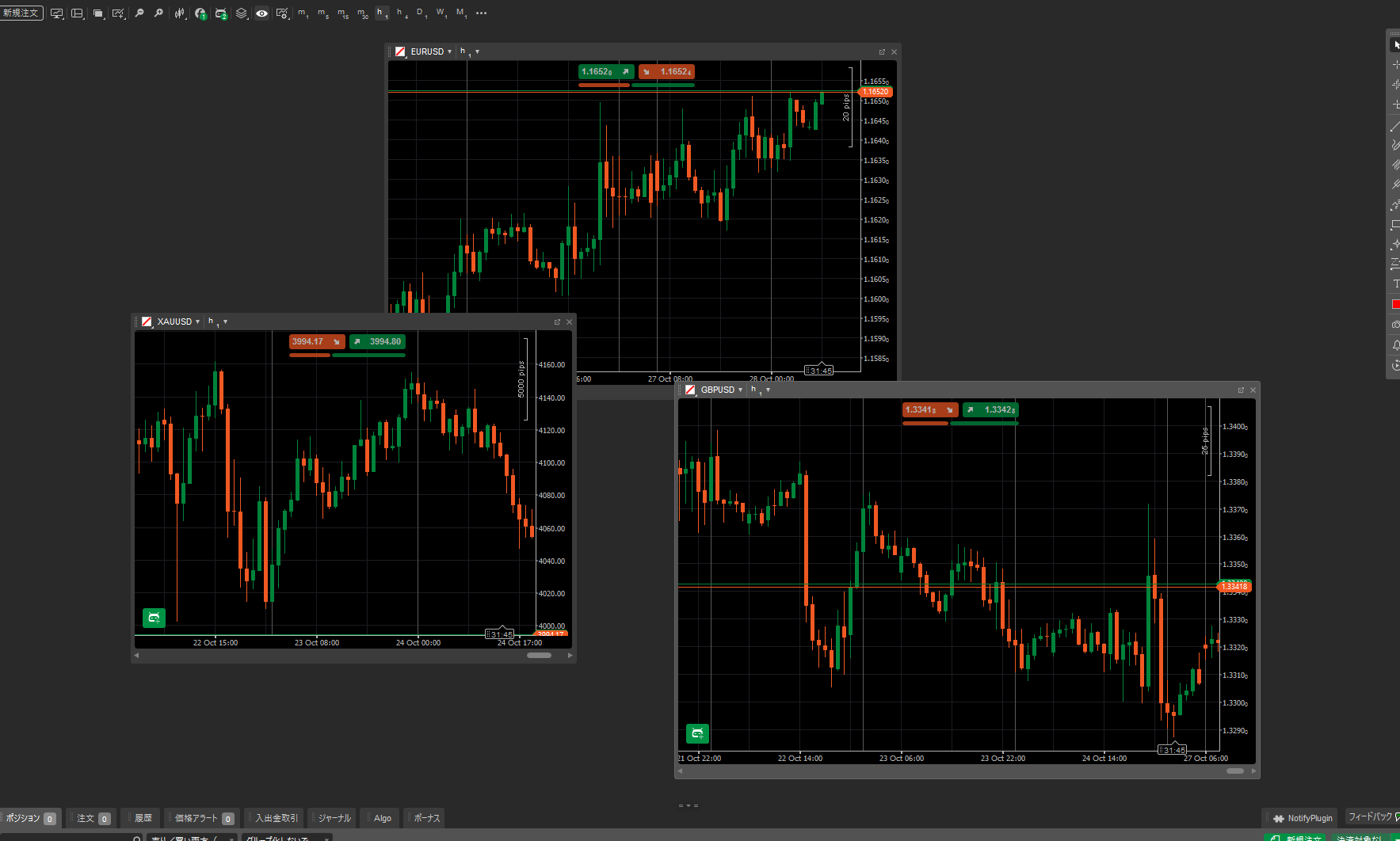Click the zoom in magnifier in toolbar
This screenshot has height=841, width=1400.
click(x=158, y=13)
